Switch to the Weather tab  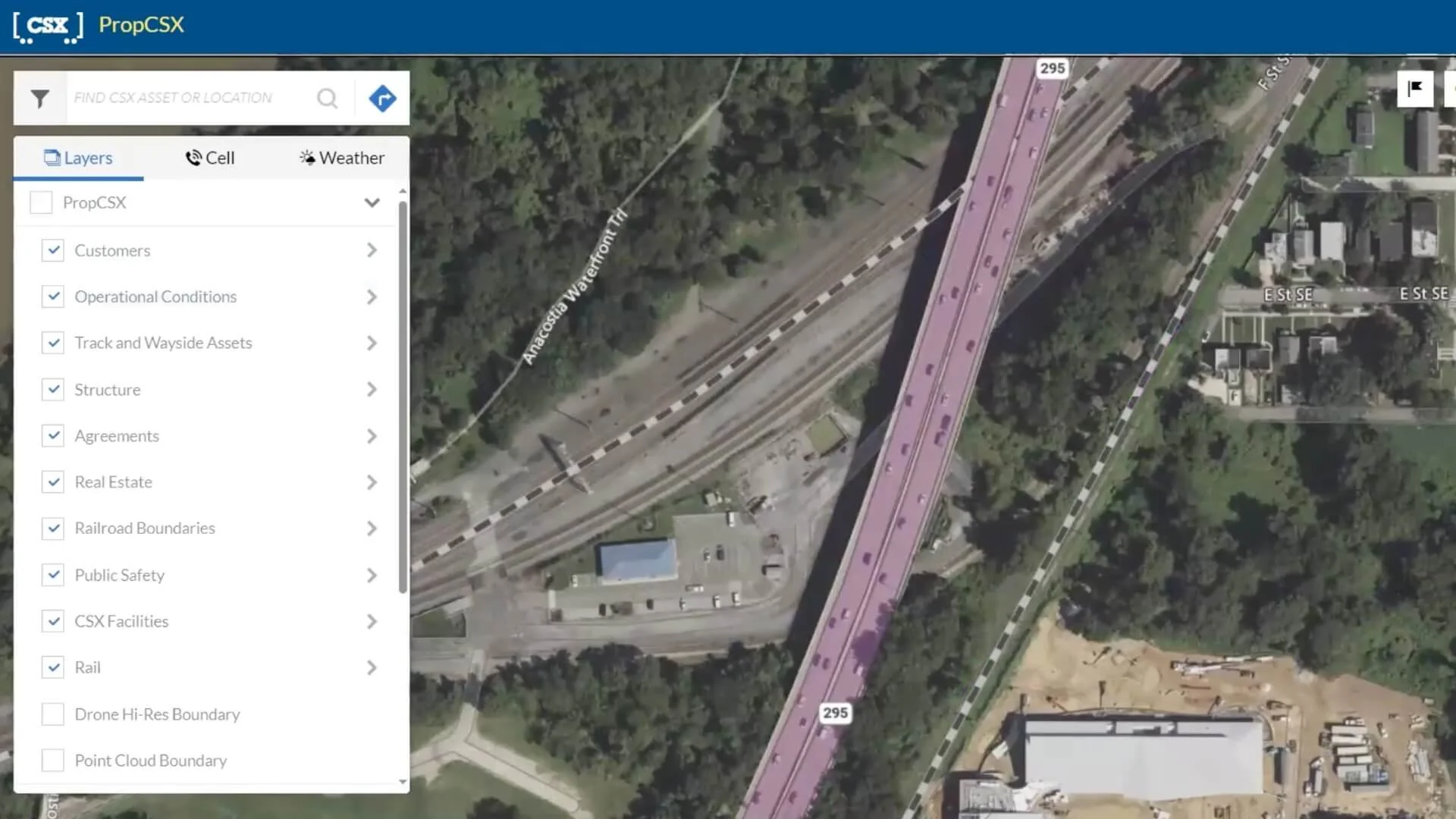342,158
